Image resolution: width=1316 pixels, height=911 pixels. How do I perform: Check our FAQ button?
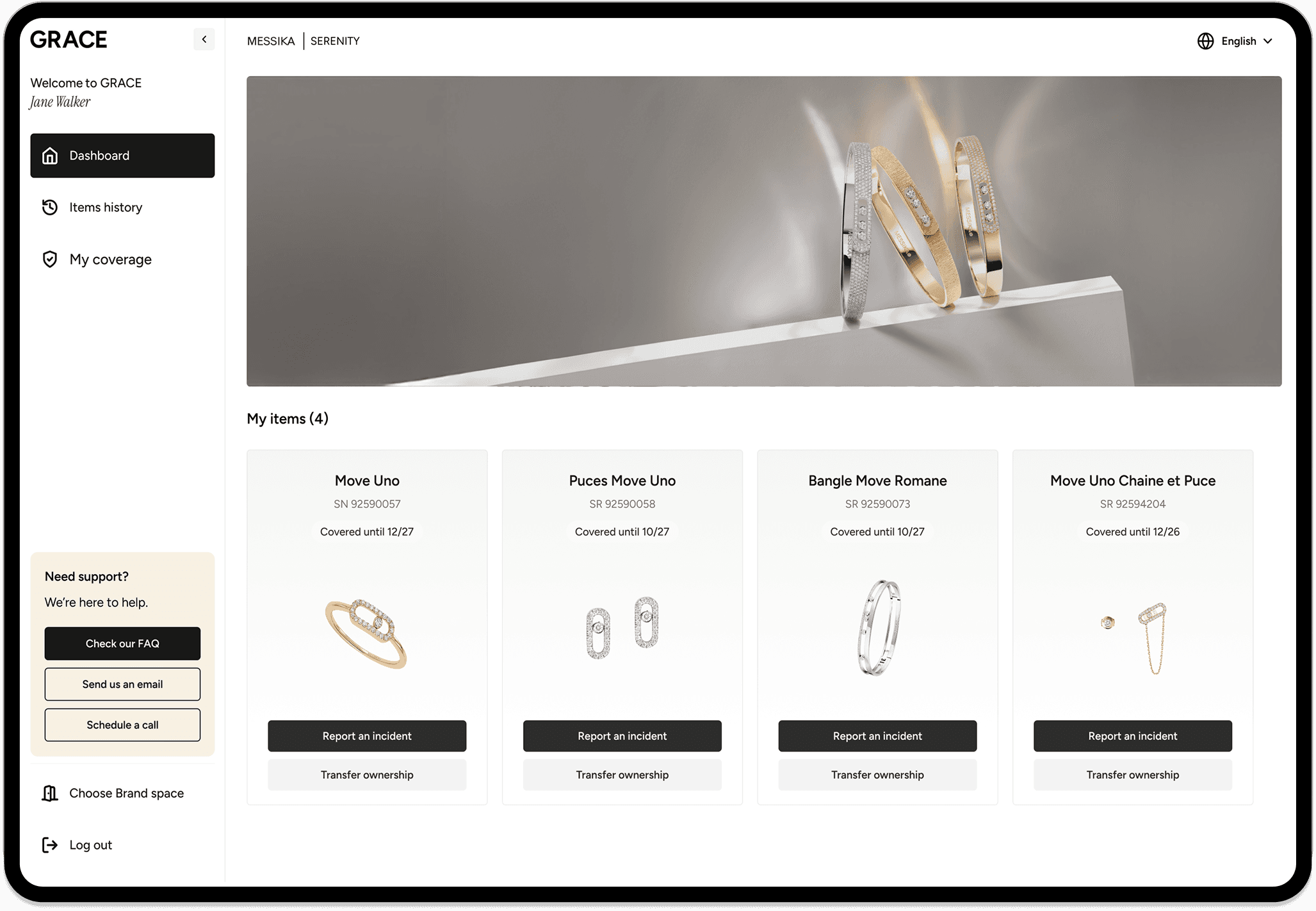coord(122,643)
